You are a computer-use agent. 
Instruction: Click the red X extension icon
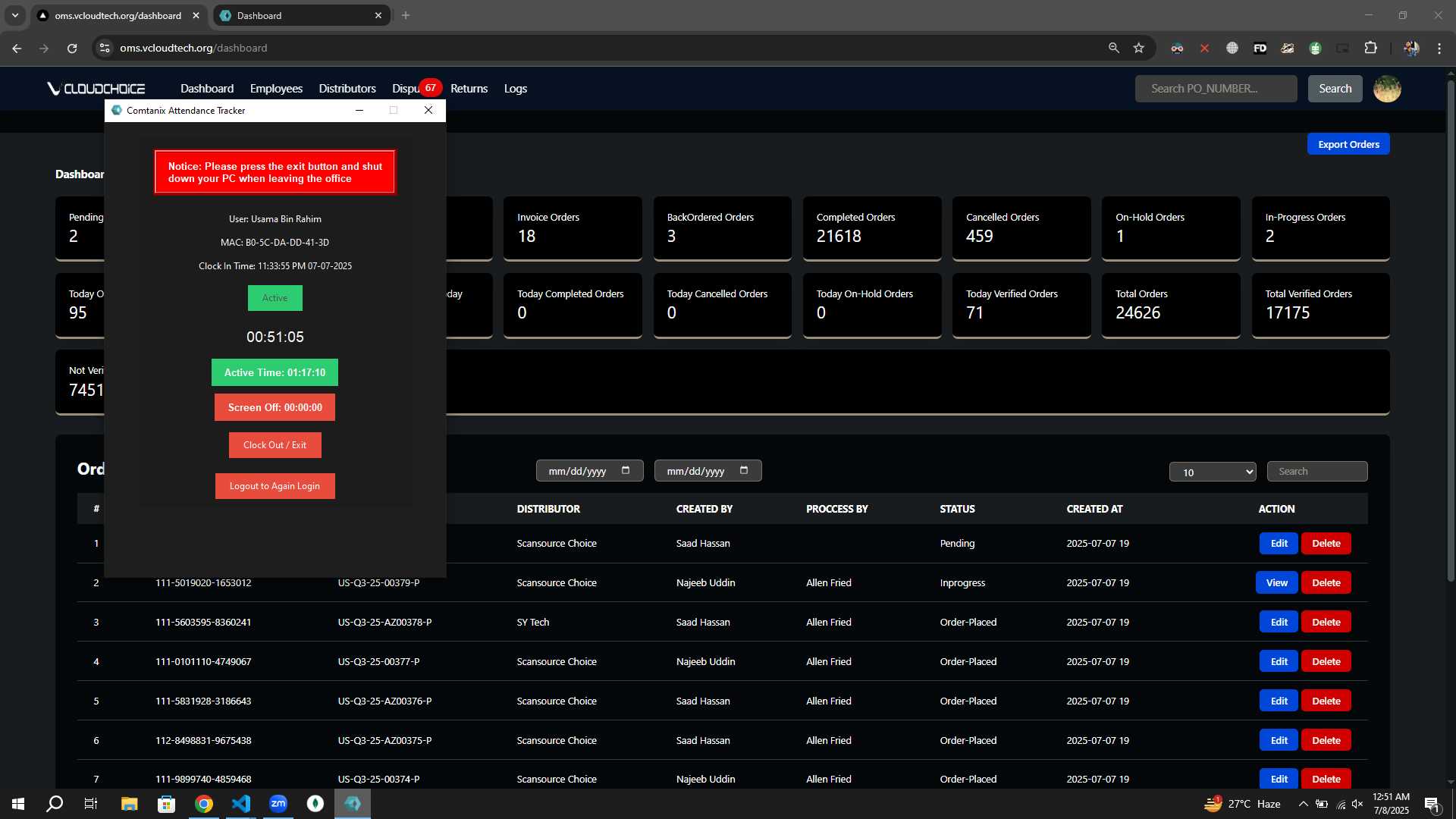[1204, 48]
